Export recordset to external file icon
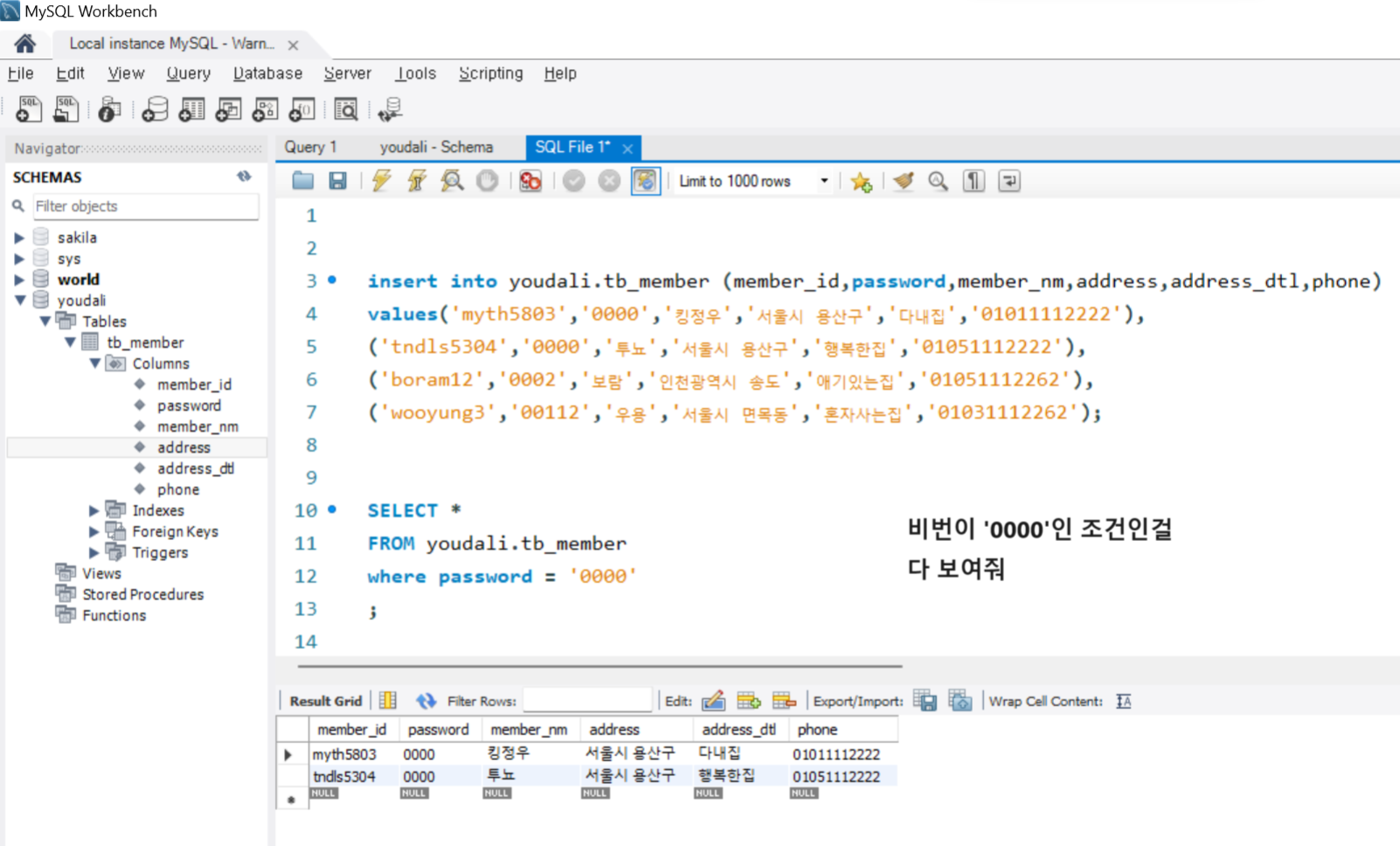The height and width of the screenshot is (846, 1400). coord(925,701)
